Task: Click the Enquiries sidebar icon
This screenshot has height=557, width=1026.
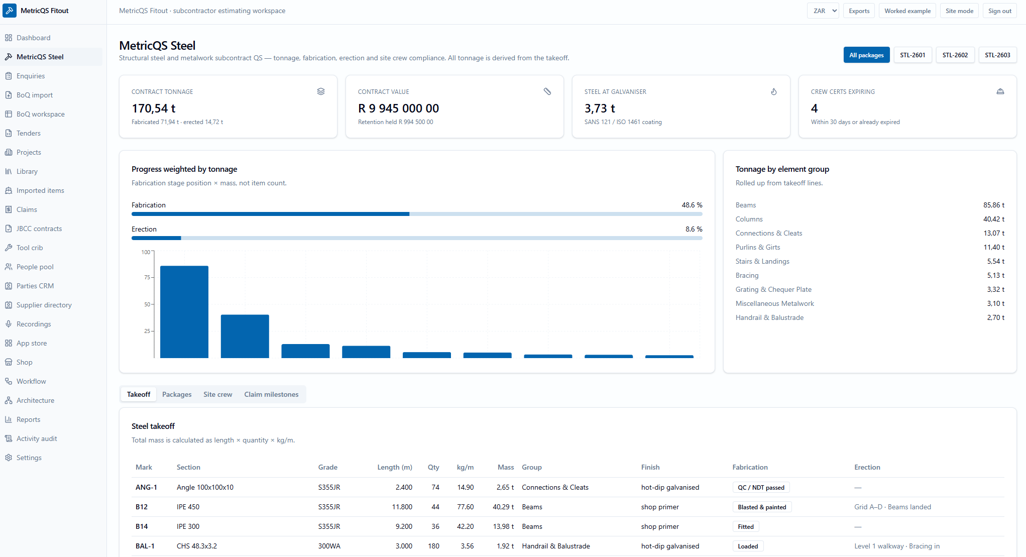Action: (x=9, y=76)
